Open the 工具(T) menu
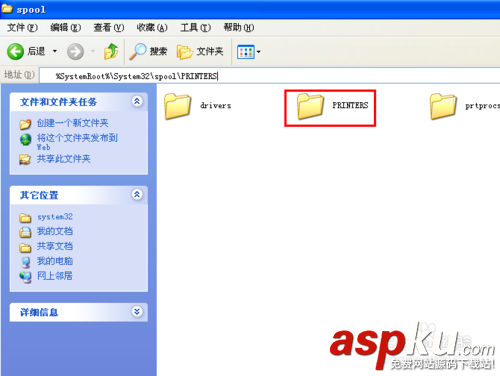Screen dimensions: 500x376 click(x=195, y=27)
